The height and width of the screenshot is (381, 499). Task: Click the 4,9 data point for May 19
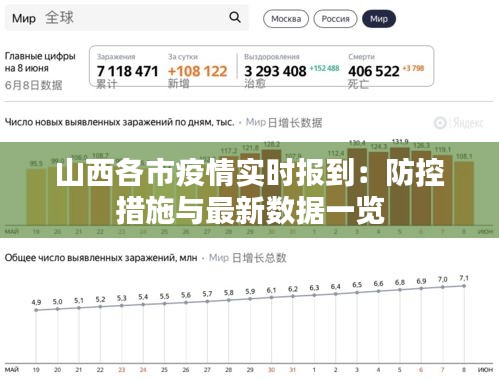click(36, 310)
